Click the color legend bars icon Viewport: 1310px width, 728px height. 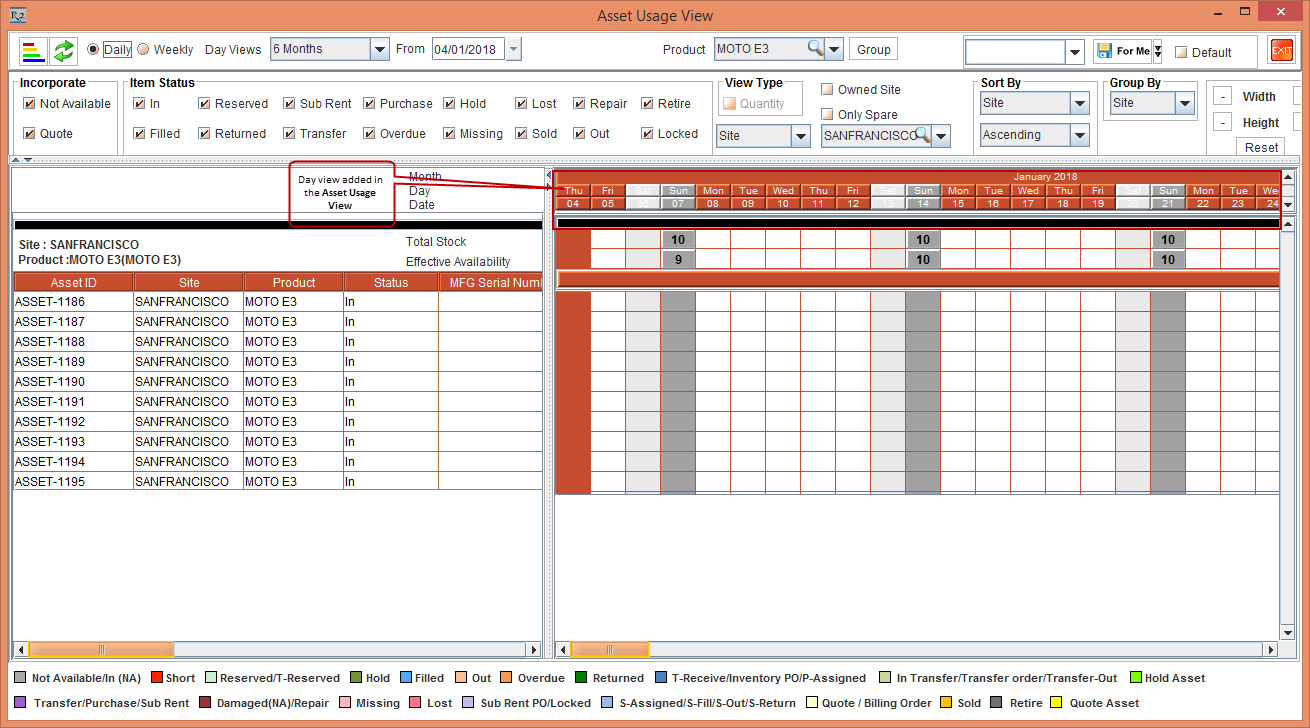(x=33, y=50)
